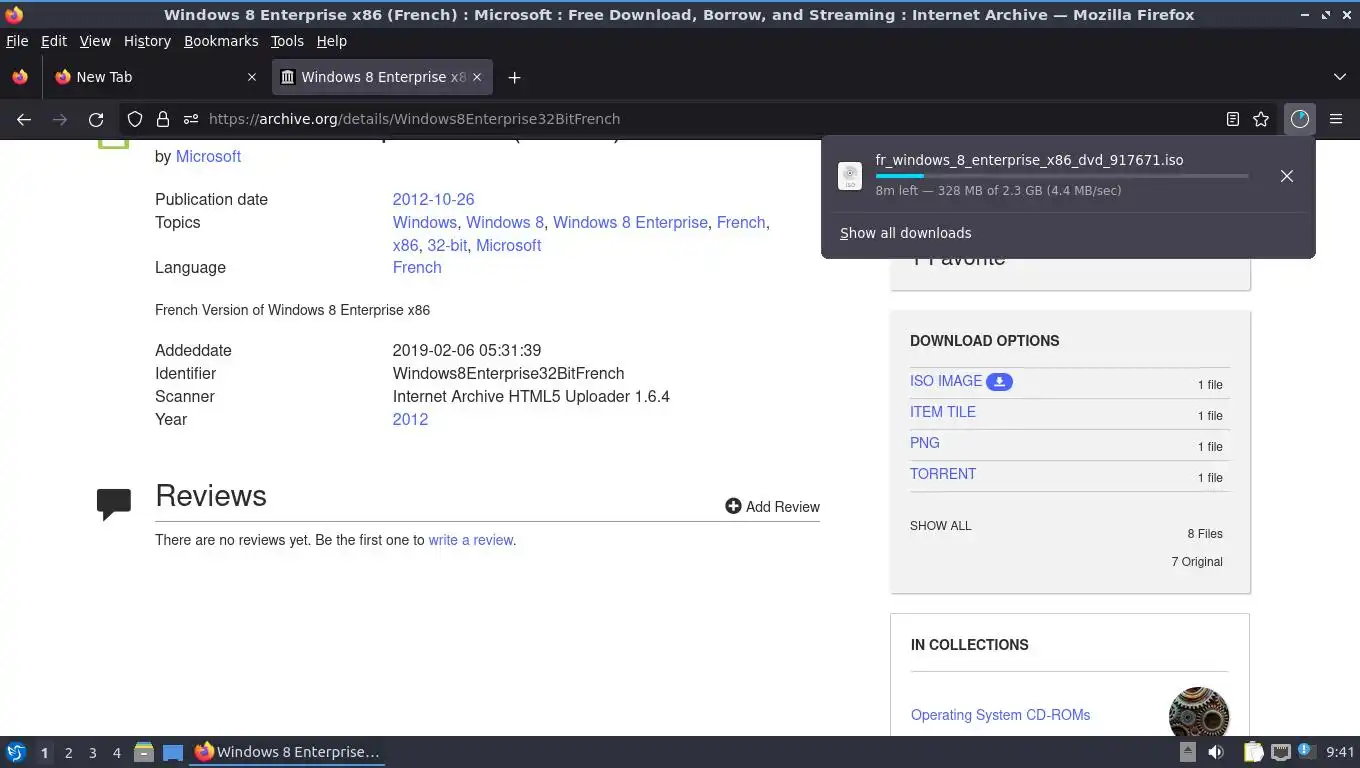Open the Help menu
1360x768 pixels.
[332, 41]
